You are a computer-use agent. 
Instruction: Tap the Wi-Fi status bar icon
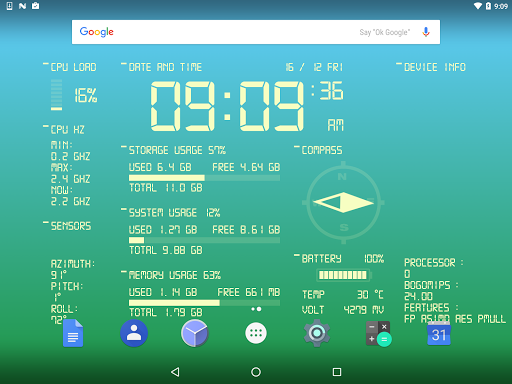pyautogui.click(x=478, y=6)
